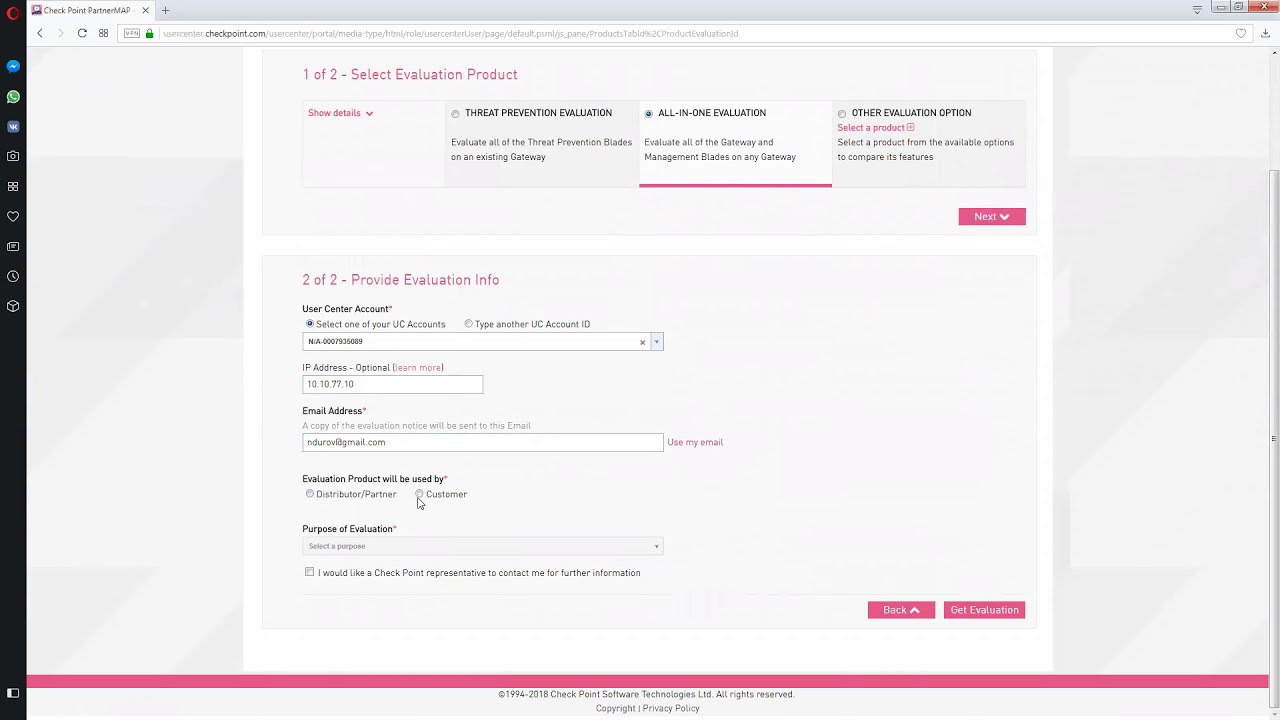Click the green secure padlock icon

150,33
